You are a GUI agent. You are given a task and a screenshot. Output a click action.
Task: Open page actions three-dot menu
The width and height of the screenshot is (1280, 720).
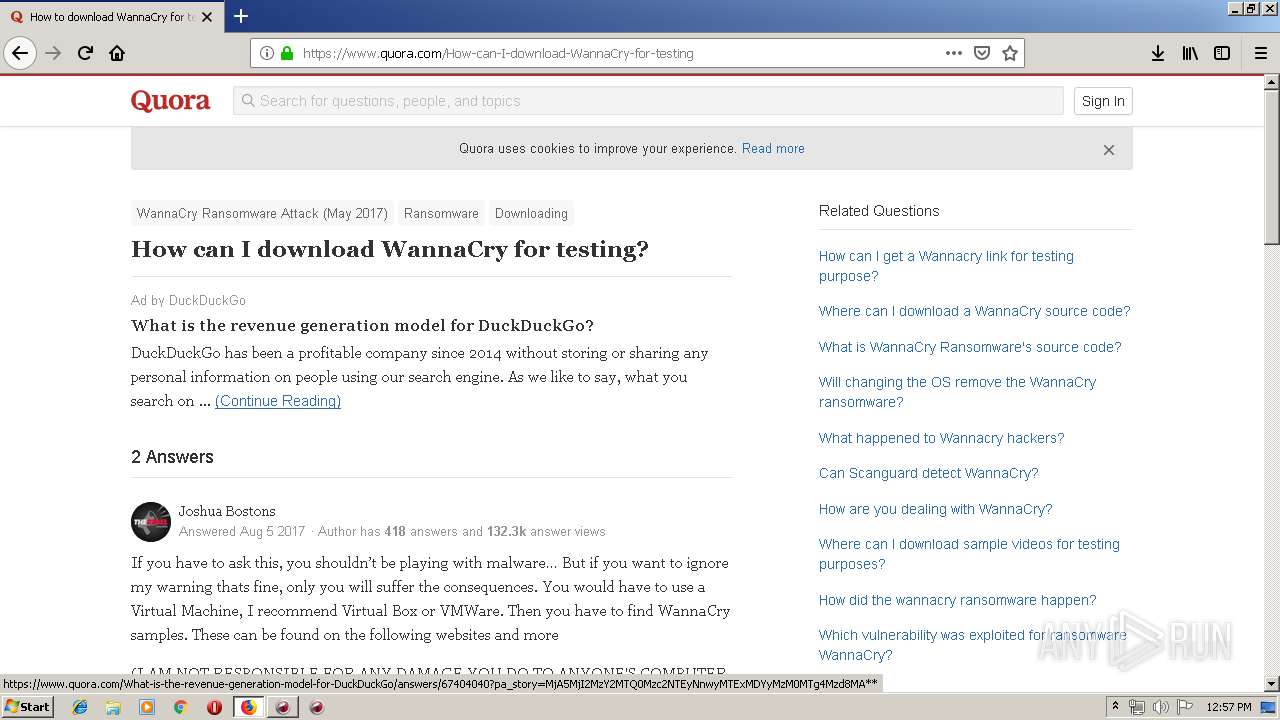click(954, 53)
